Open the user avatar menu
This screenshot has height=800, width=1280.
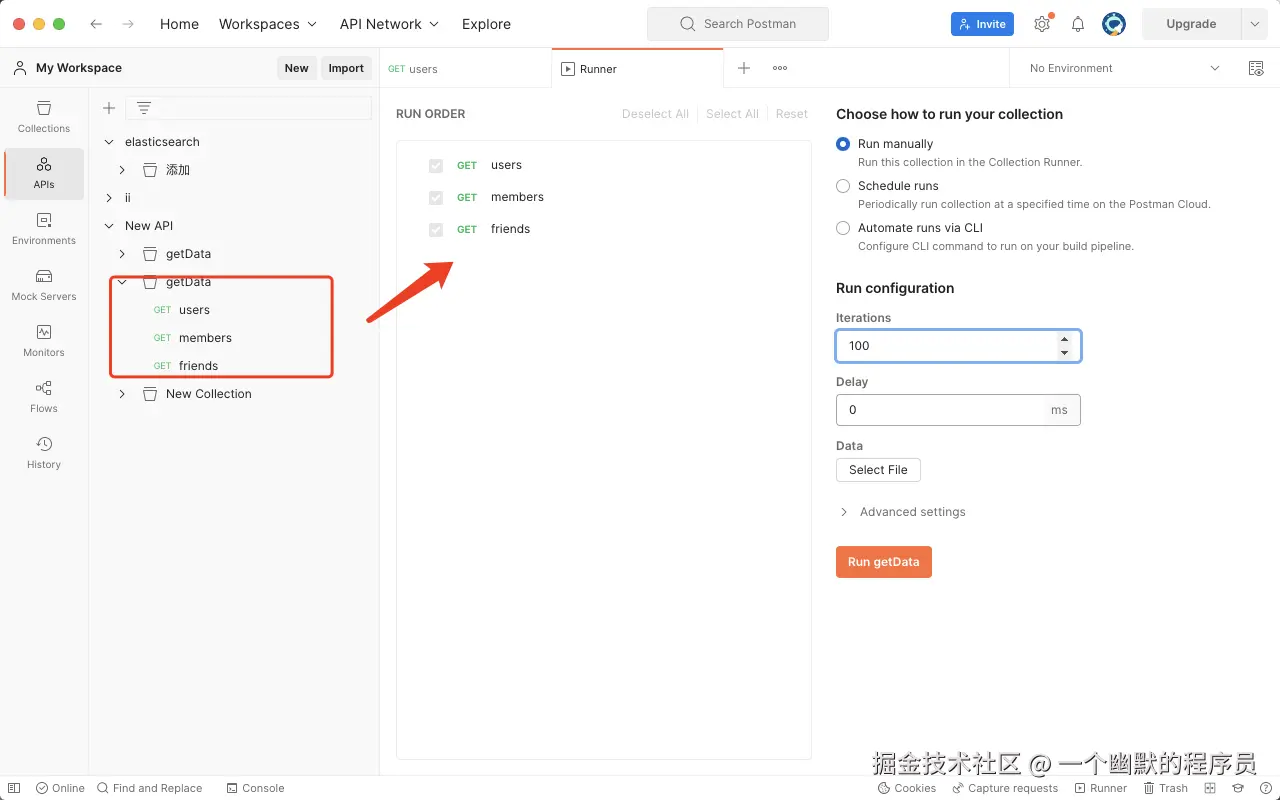point(1114,24)
